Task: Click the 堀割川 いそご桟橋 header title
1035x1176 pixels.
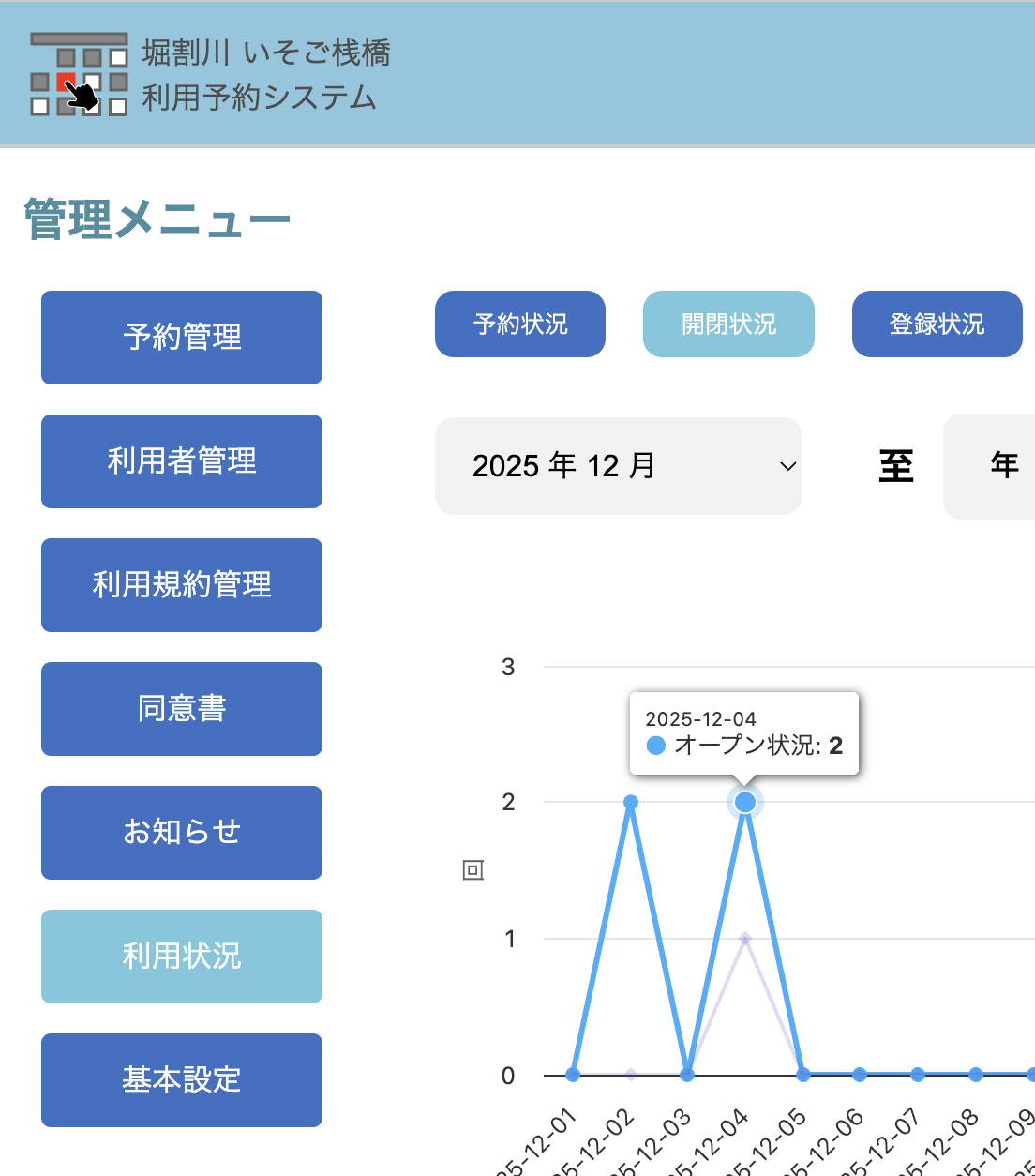Action: click(x=265, y=53)
